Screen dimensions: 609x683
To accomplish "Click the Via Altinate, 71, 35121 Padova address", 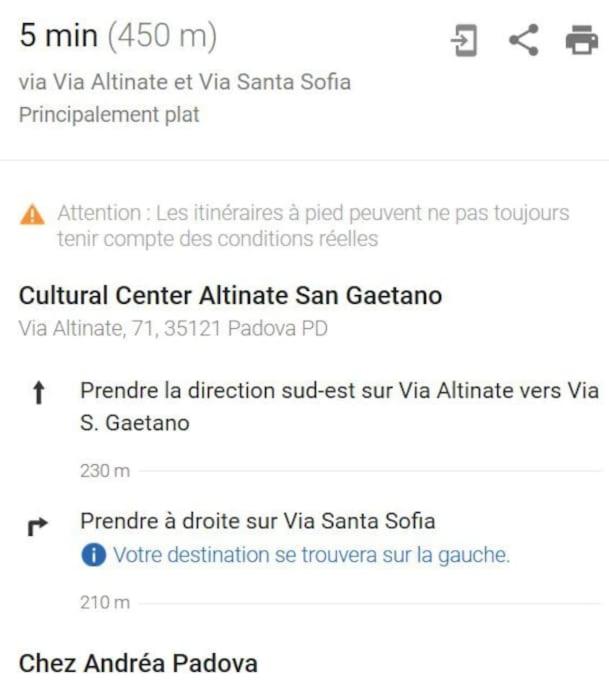I will 173,328.
